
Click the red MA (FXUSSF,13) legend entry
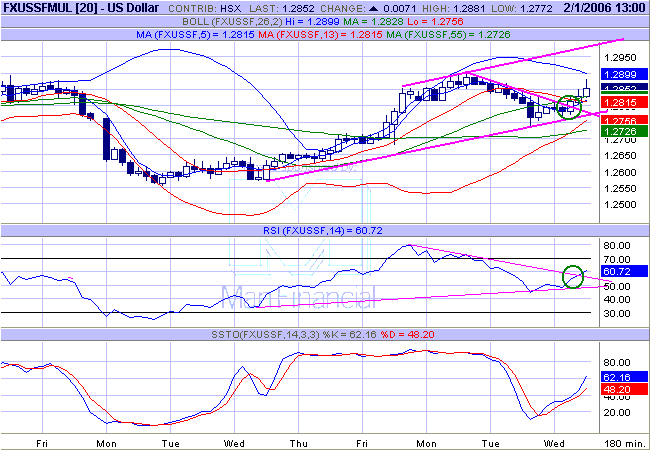[x=320, y=35]
